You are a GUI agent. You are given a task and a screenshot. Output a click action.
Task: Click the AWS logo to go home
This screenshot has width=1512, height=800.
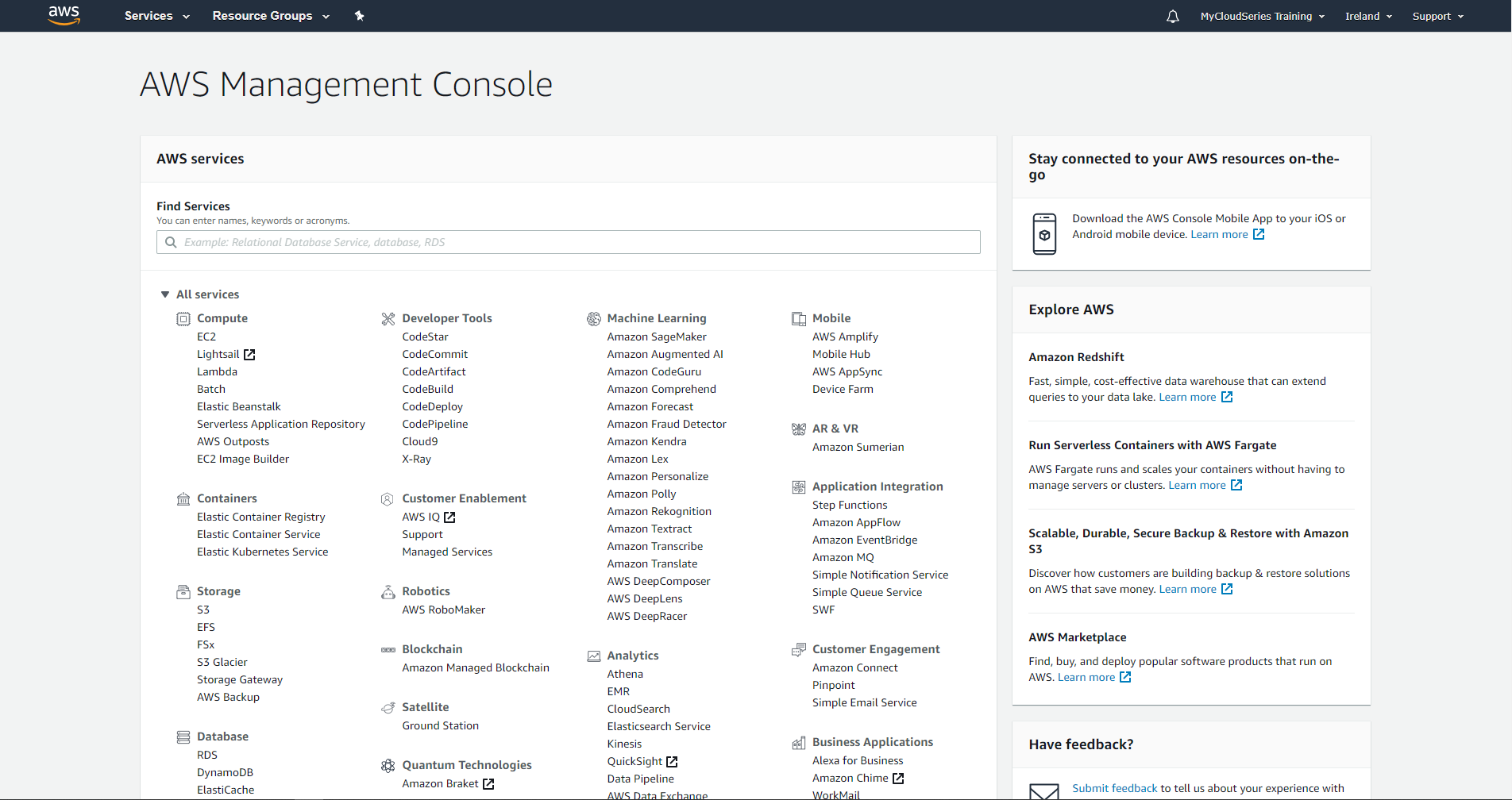point(64,15)
